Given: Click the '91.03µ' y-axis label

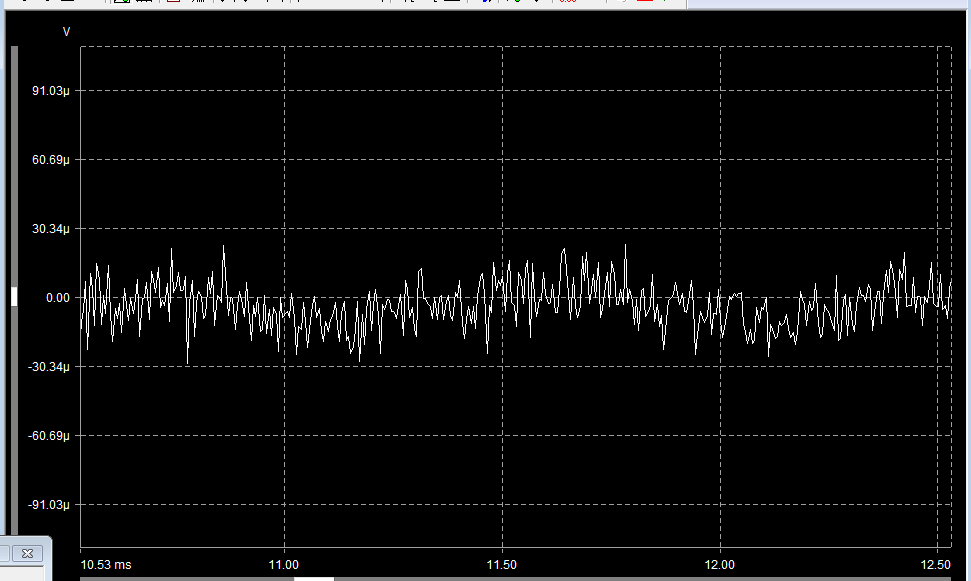Looking at the screenshot, I should coord(51,91).
